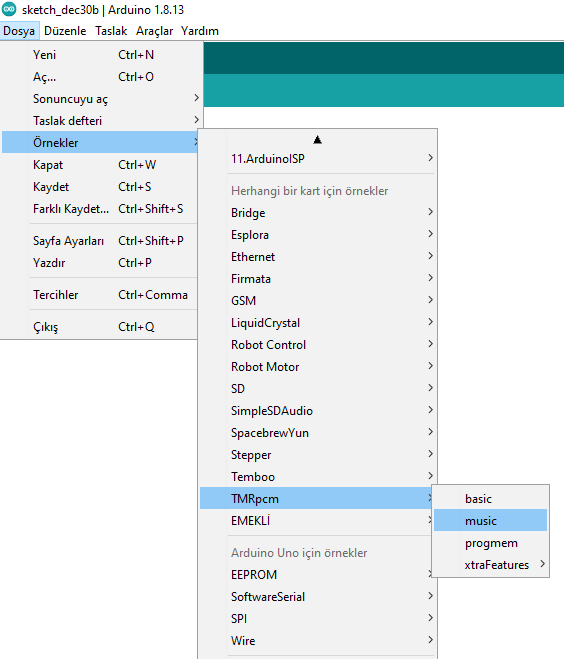Select Çıkış to quit Arduino

point(100,327)
